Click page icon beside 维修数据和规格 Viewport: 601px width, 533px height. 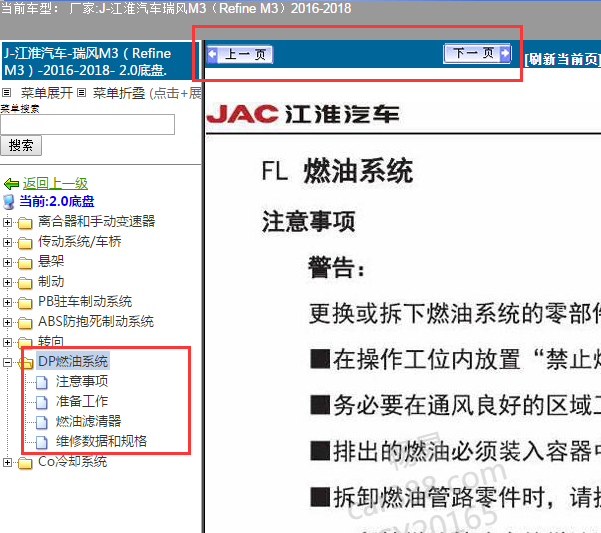tap(42, 442)
